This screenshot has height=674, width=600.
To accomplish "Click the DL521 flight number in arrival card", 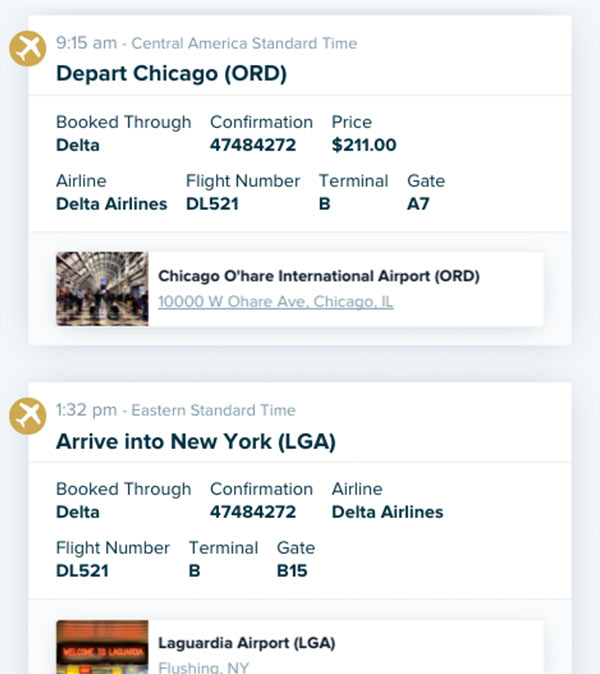I will click(83, 571).
